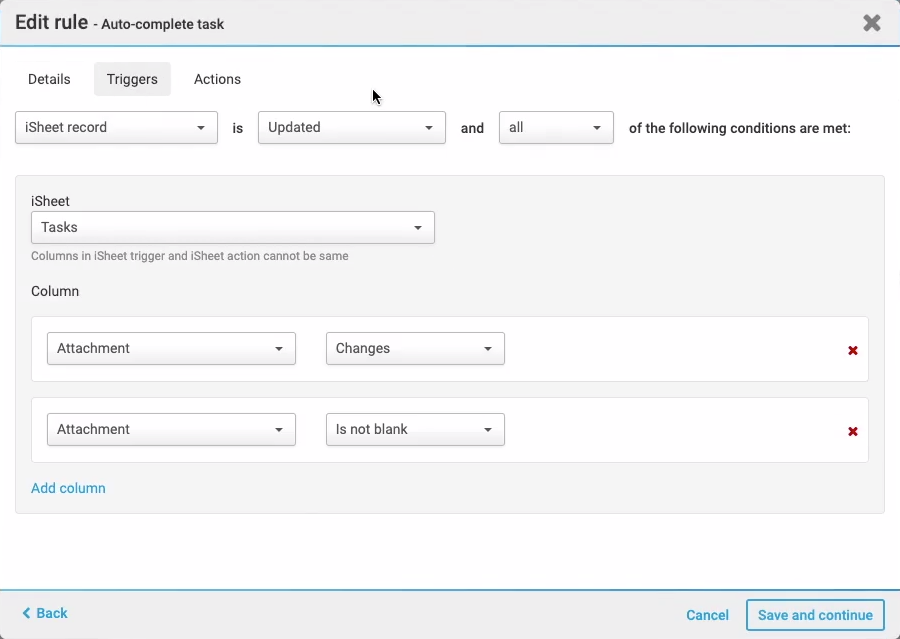The width and height of the screenshot is (900, 639).
Task: Go back using the Back link
Action: [52, 613]
